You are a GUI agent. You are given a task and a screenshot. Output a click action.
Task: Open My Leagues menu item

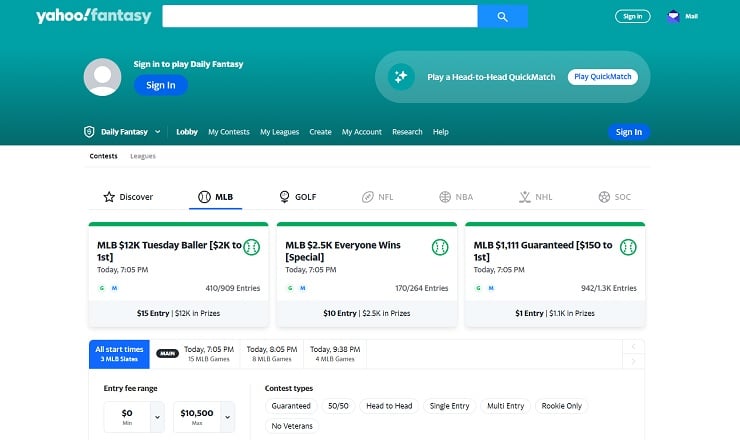[x=279, y=132]
